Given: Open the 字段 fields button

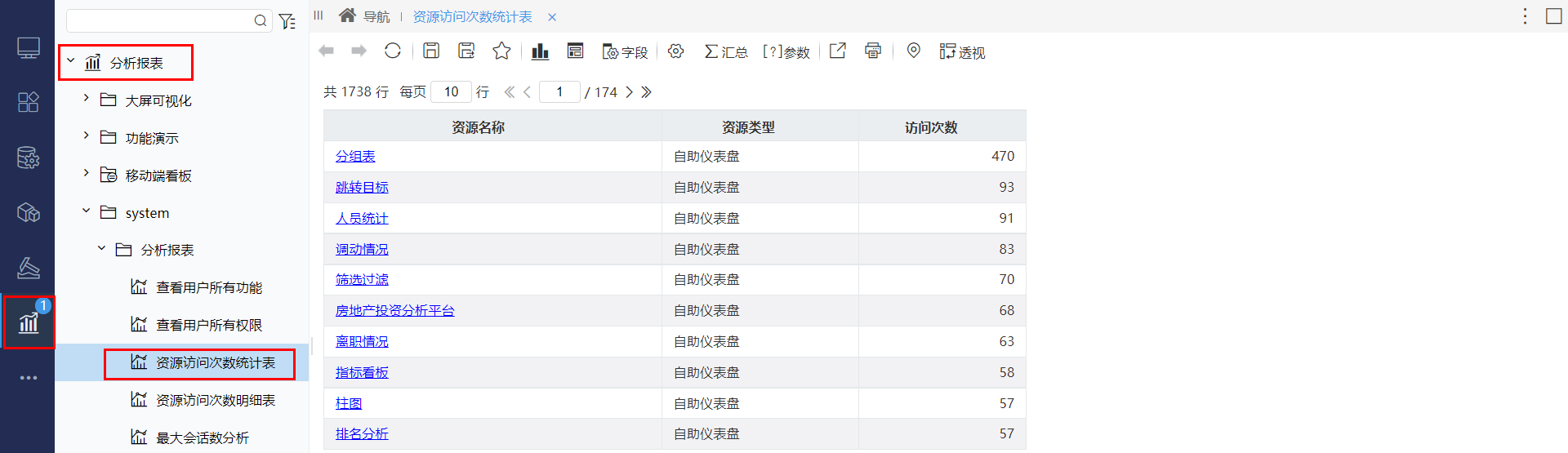Looking at the screenshot, I should (625, 51).
